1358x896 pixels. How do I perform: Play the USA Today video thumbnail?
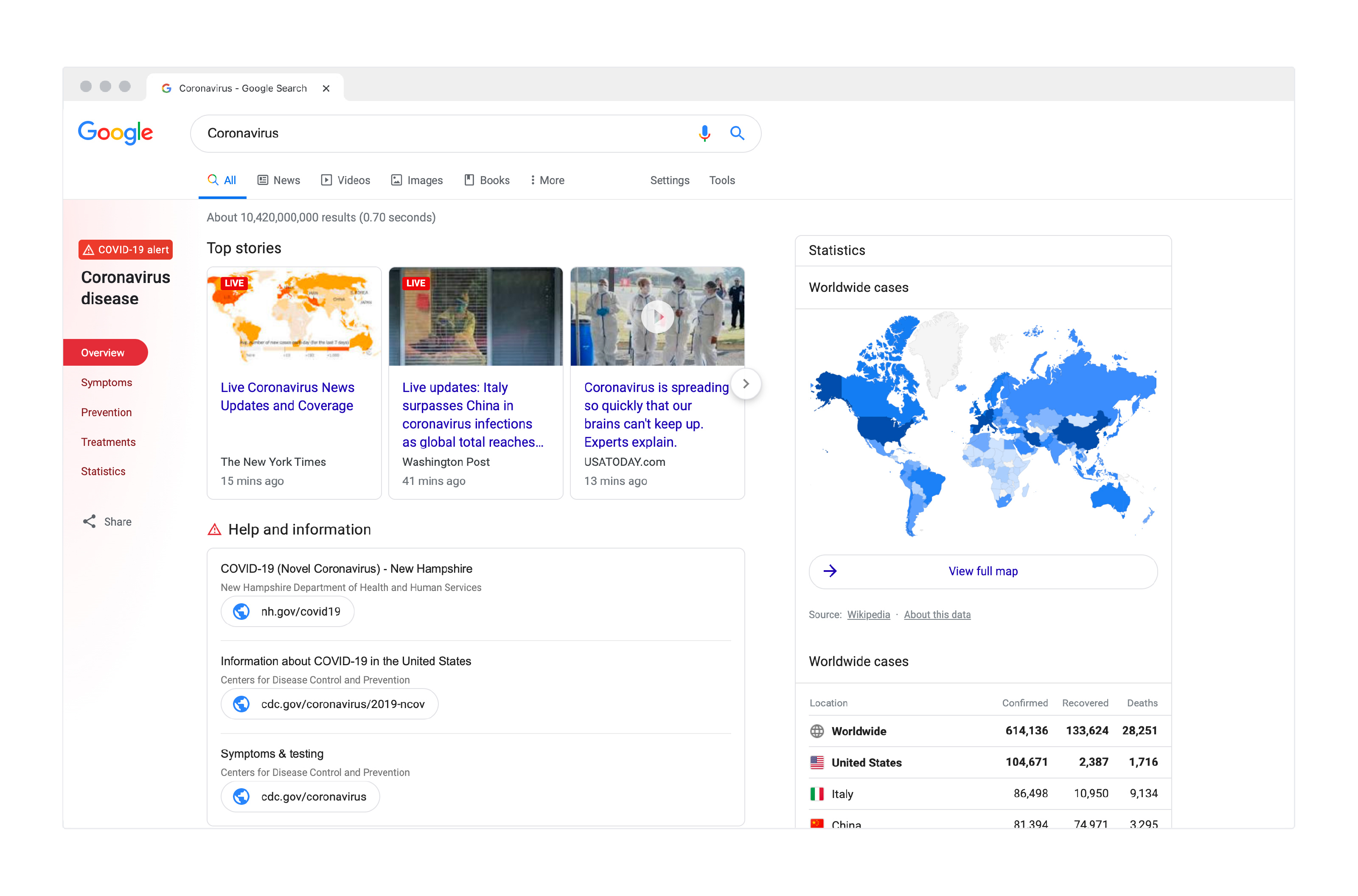(657, 316)
